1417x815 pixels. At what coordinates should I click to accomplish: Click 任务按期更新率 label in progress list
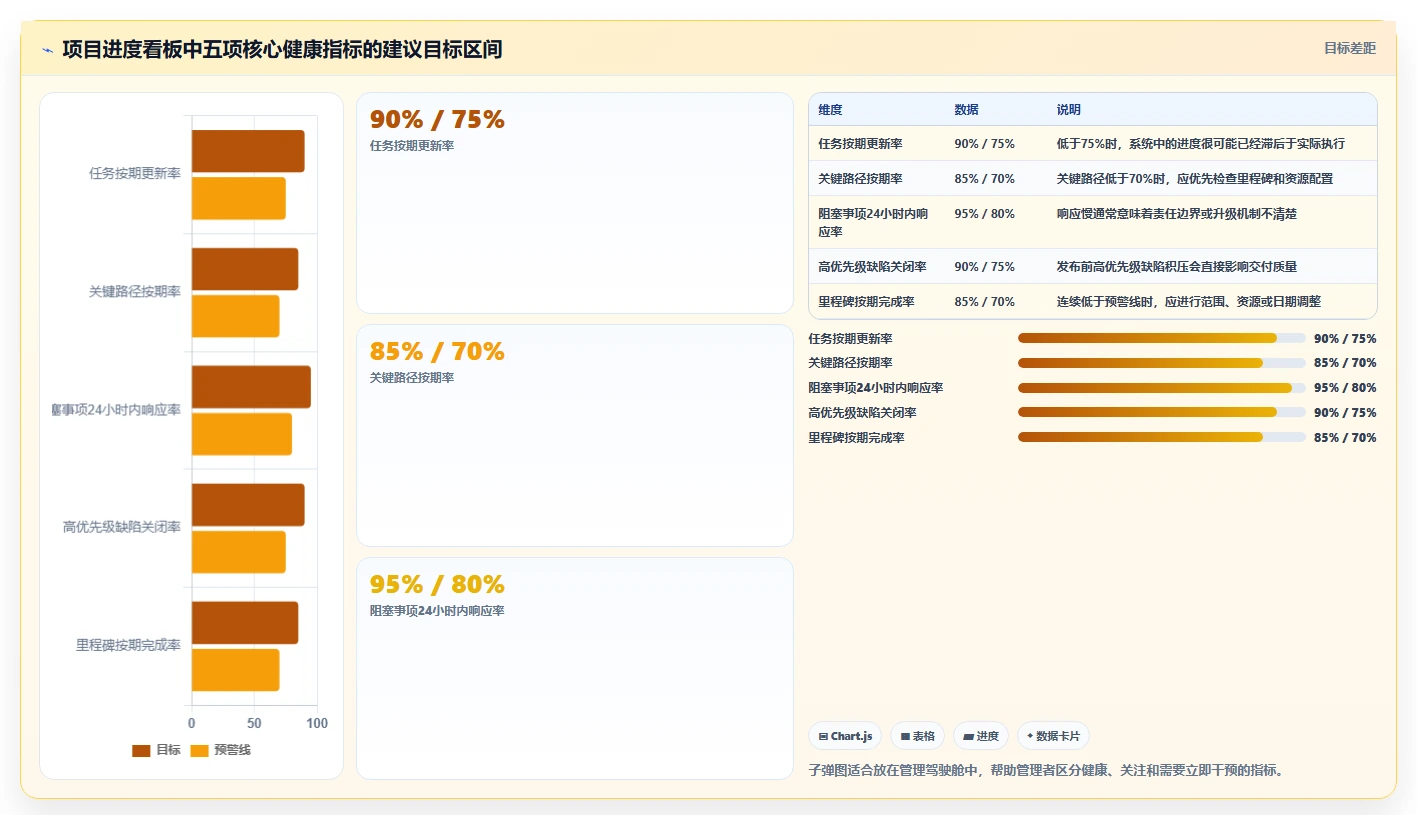pos(850,339)
